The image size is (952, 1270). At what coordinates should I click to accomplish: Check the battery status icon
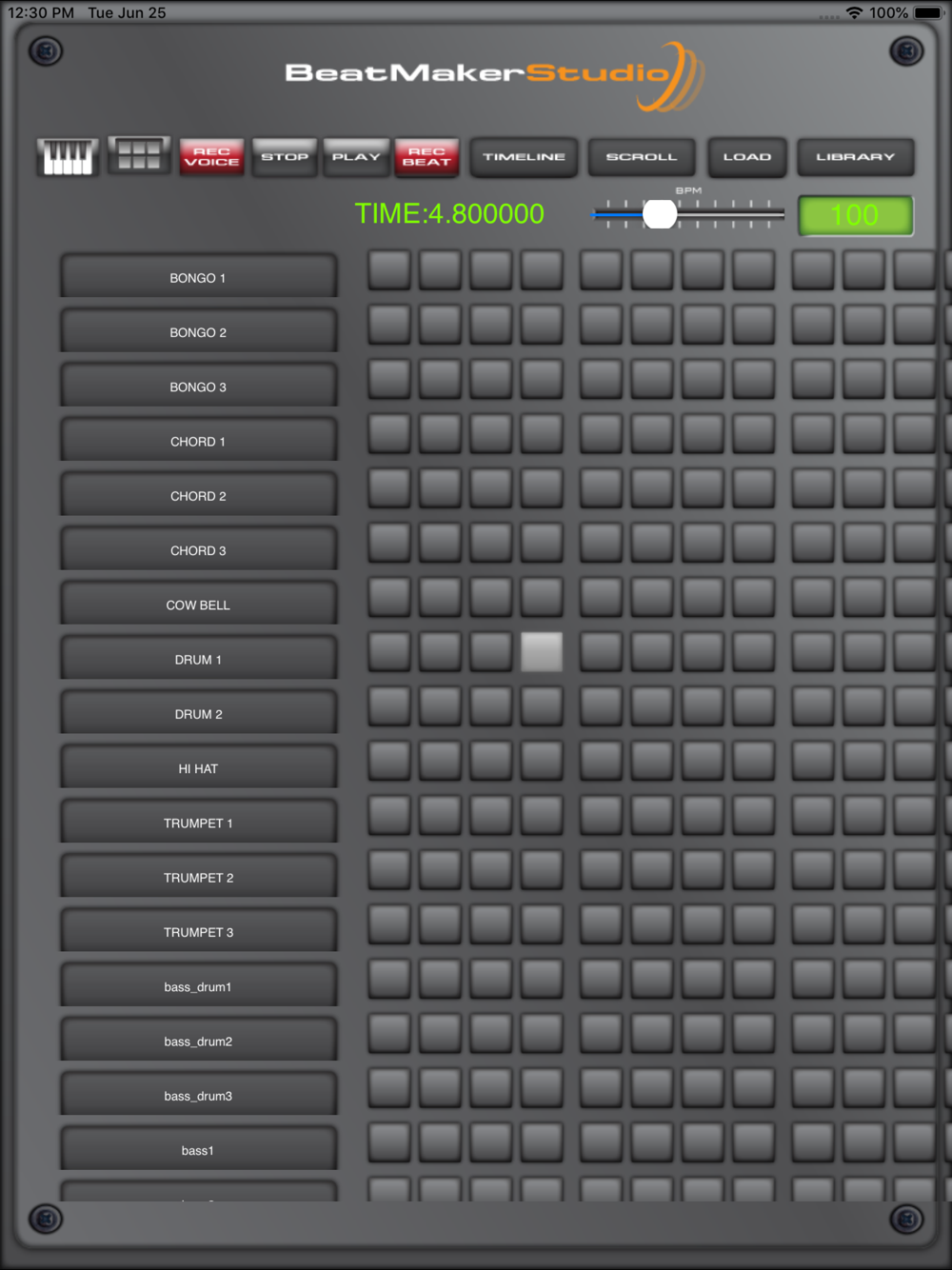pos(928,13)
